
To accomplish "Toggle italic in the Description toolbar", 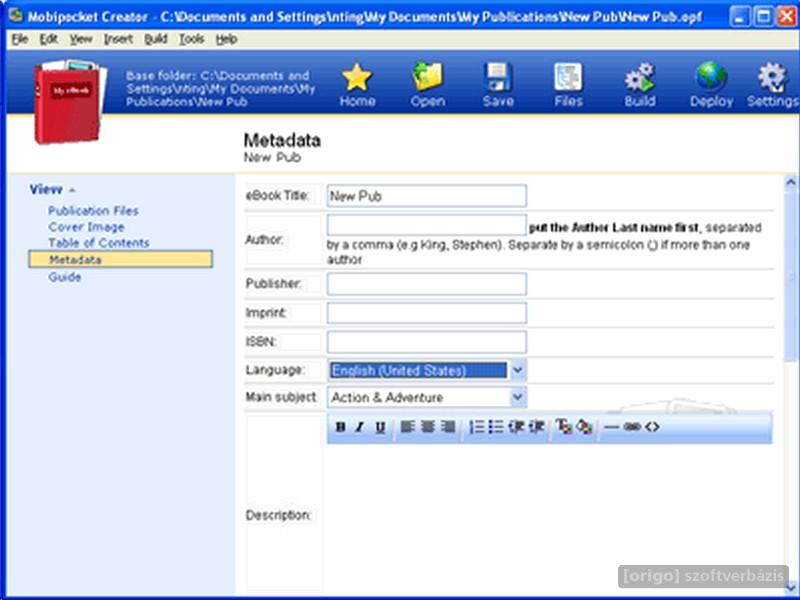I will [x=360, y=427].
